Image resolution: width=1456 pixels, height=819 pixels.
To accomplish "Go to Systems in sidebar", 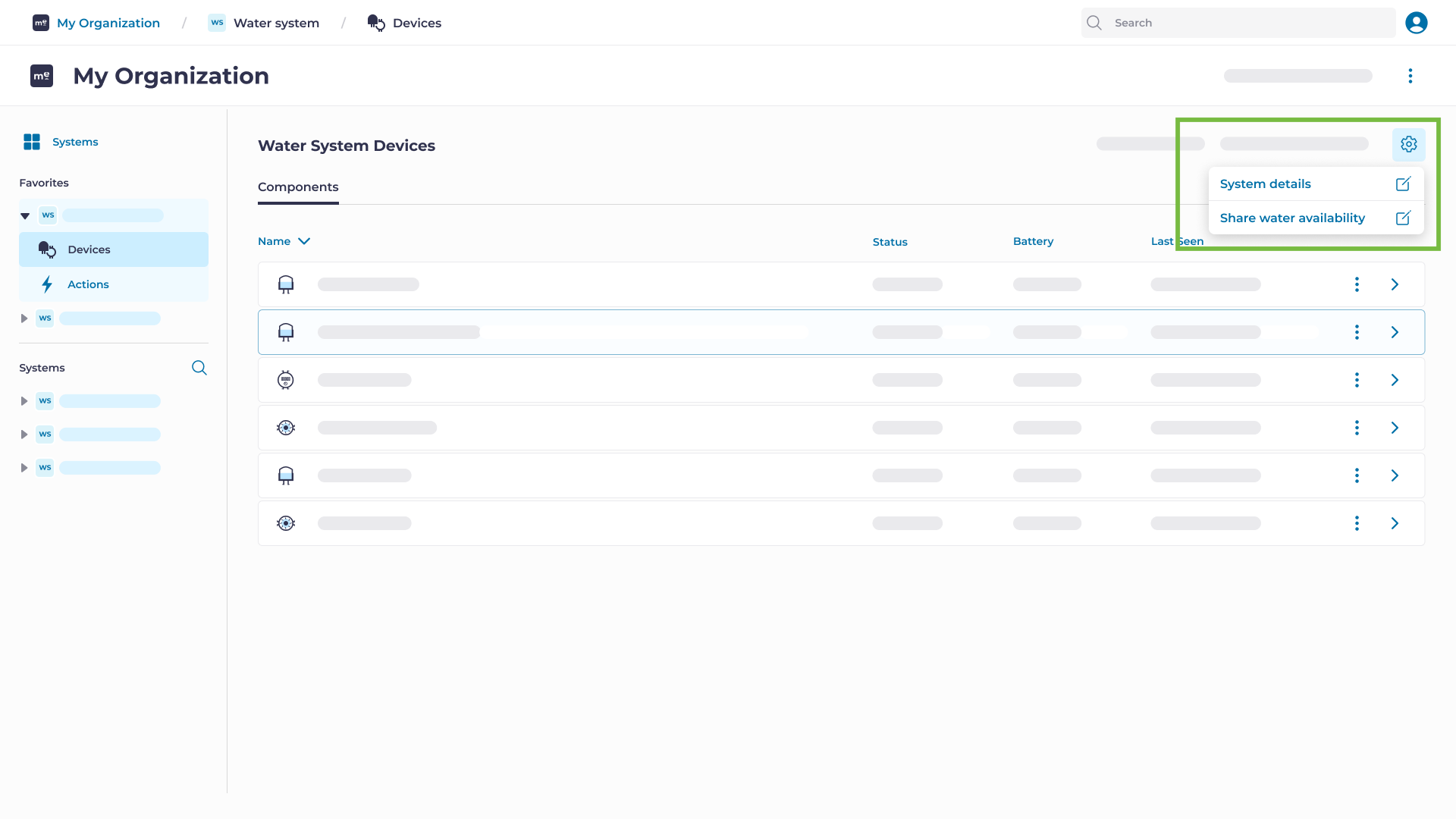I will click(x=75, y=142).
